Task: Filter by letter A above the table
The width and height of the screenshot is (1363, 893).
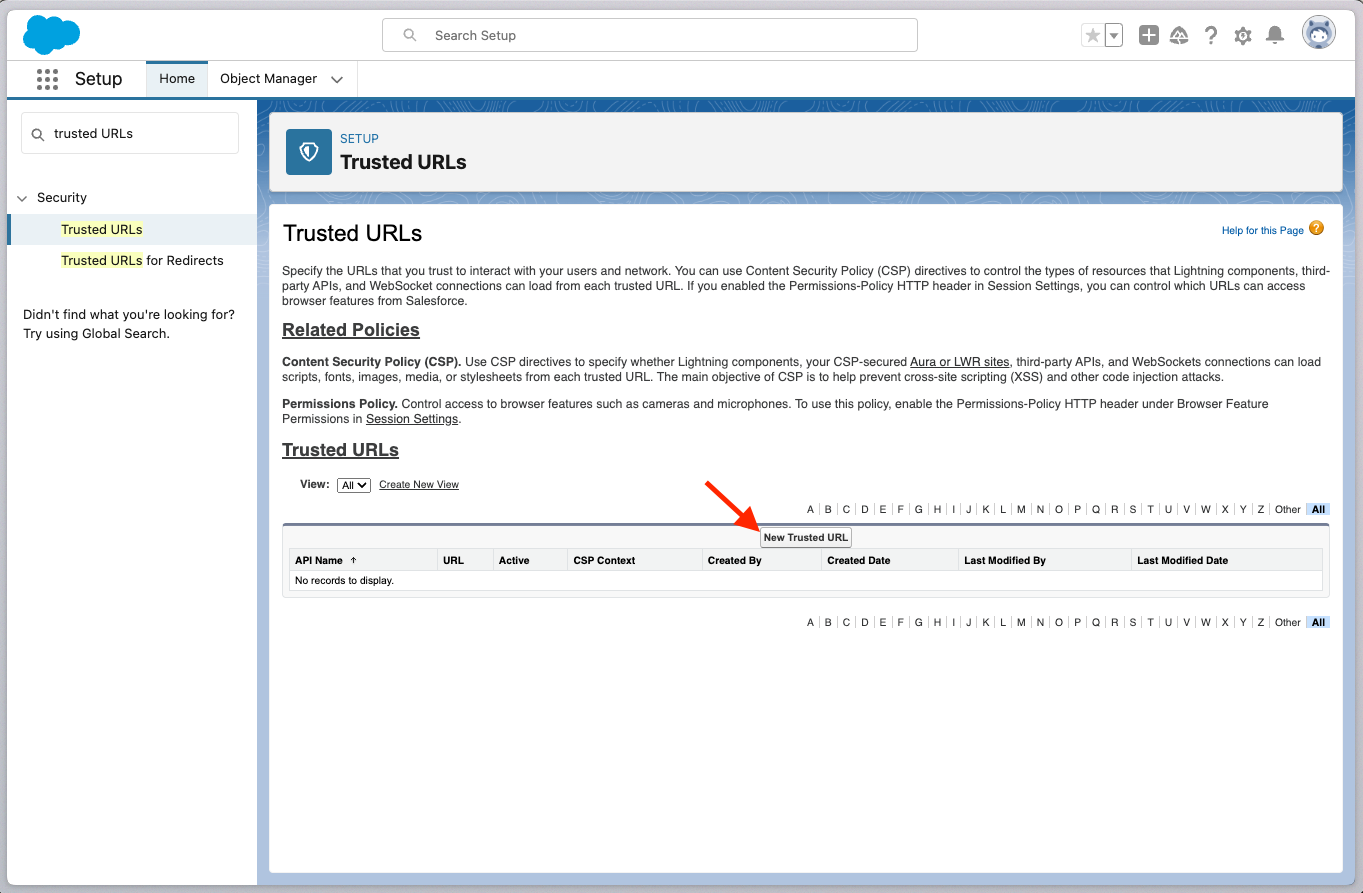Action: click(811, 510)
